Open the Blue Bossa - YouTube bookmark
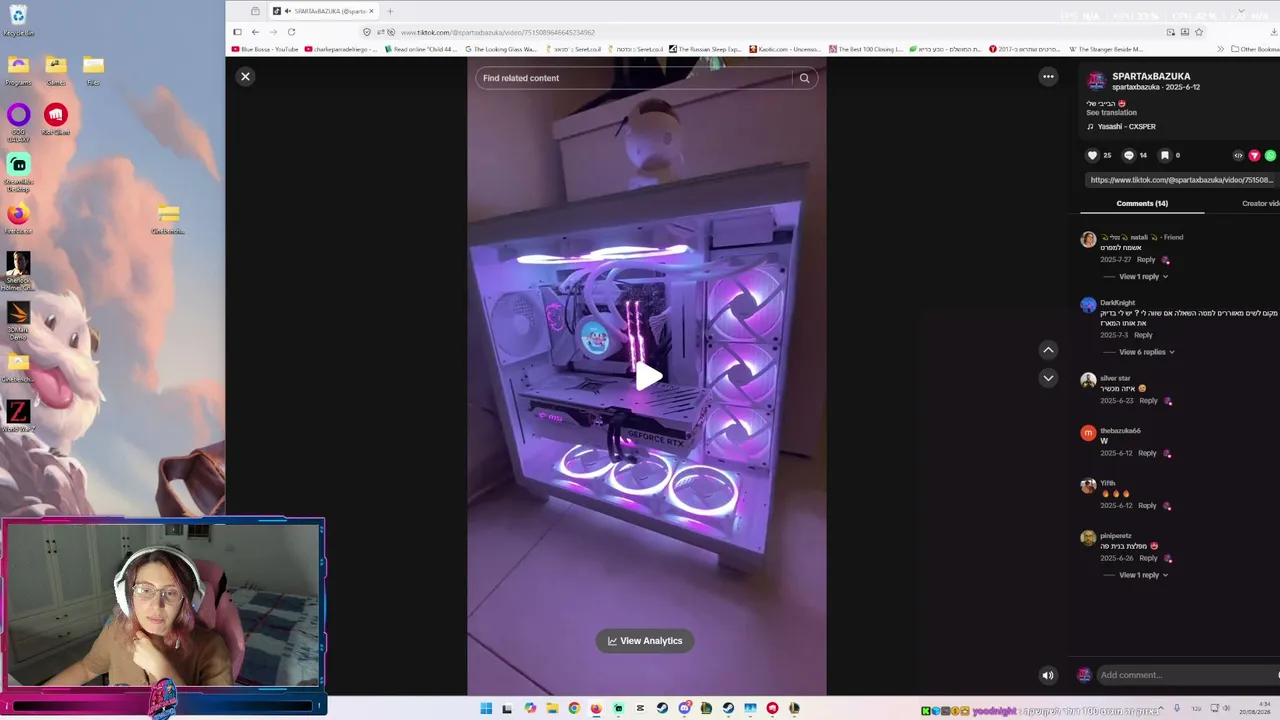The image size is (1280, 720). pos(265,49)
